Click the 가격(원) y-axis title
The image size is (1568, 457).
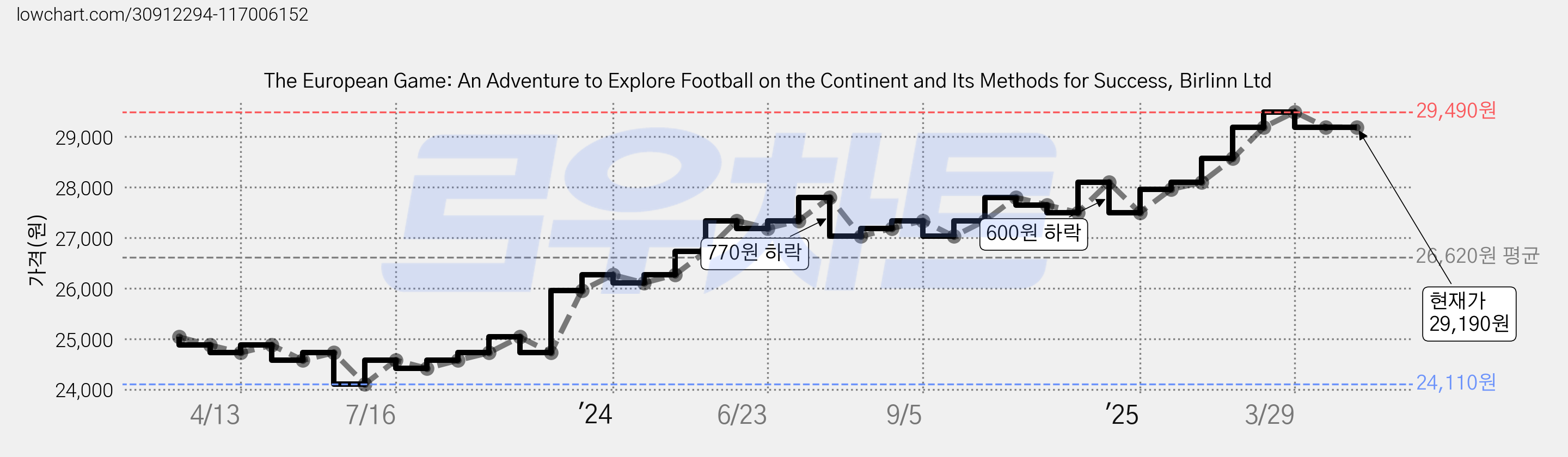pyautogui.click(x=36, y=251)
